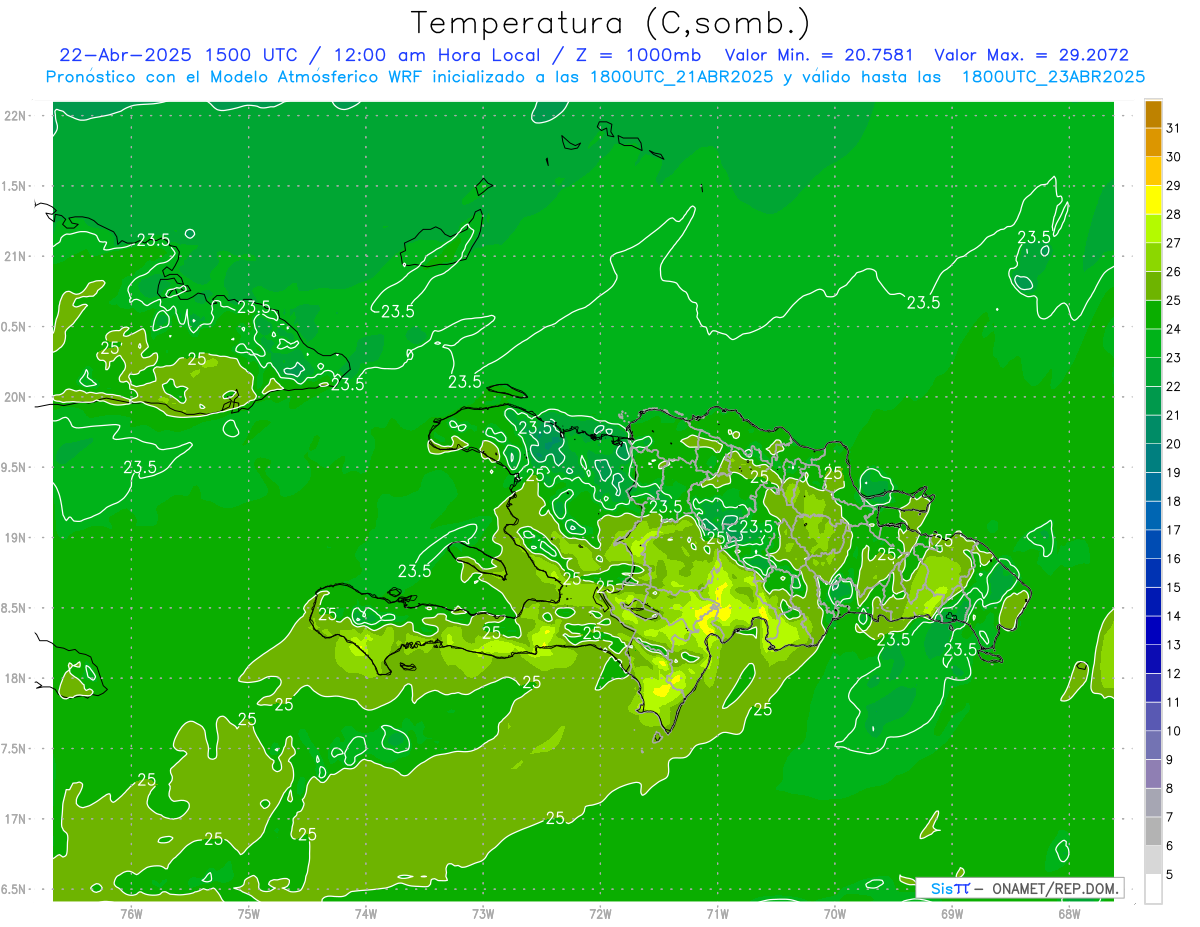Pick the blue swatch between 14 and 15
1200x927 pixels.
point(1153,601)
